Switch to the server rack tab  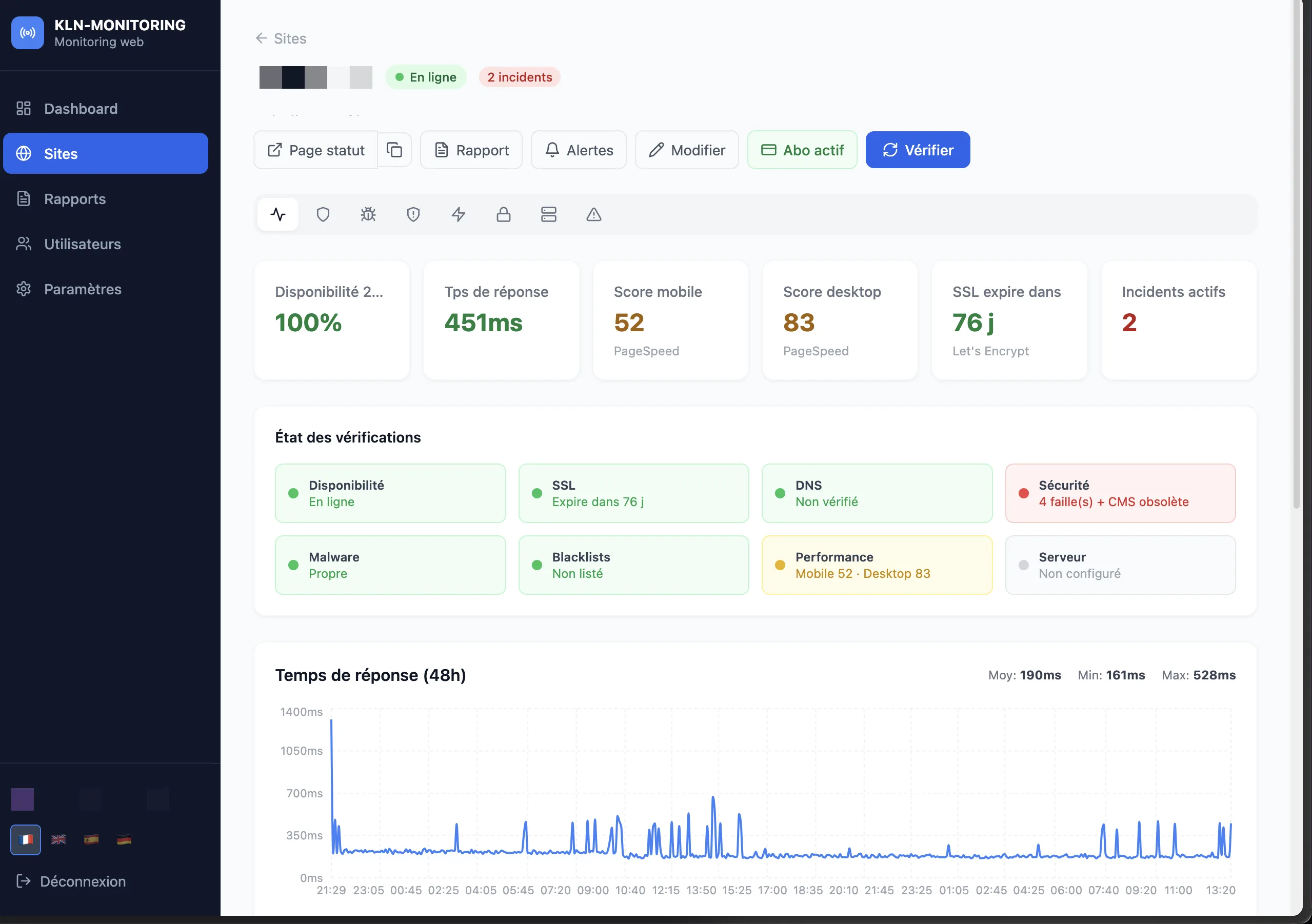(x=549, y=214)
